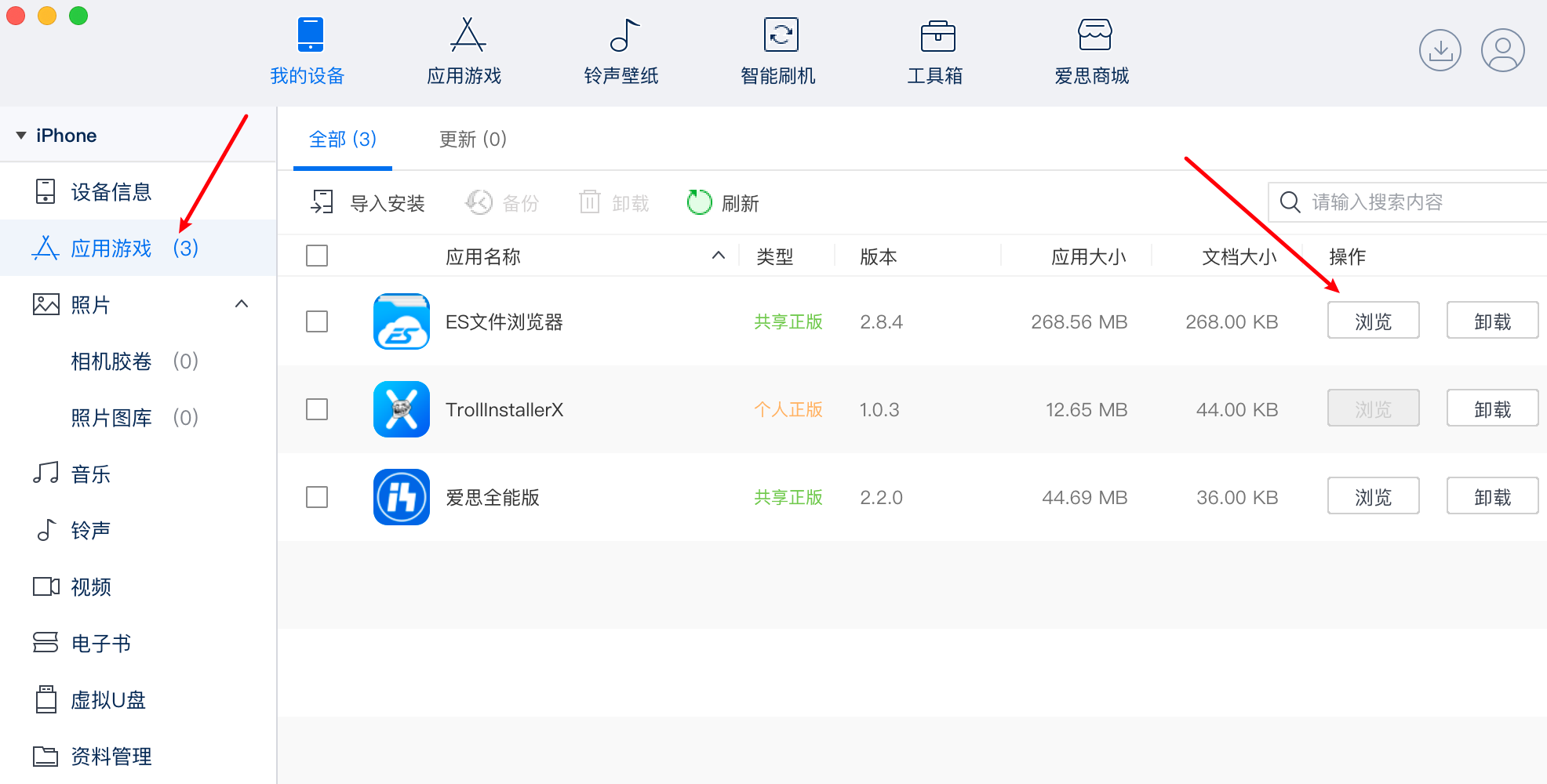Image resolution: width=1547 pixels, height=784 pixels.
Task: Select 设备信息 in the sidebar
Action: 138,191
